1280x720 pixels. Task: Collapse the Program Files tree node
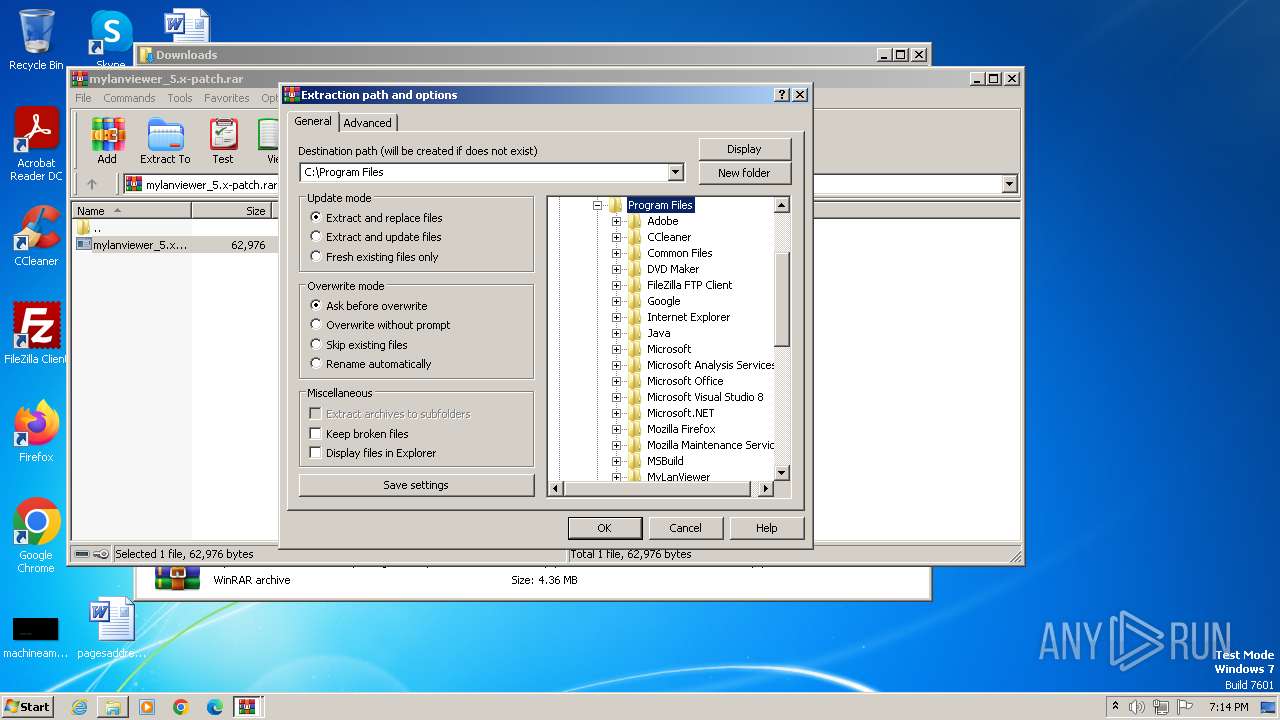(x=597, y=205)
